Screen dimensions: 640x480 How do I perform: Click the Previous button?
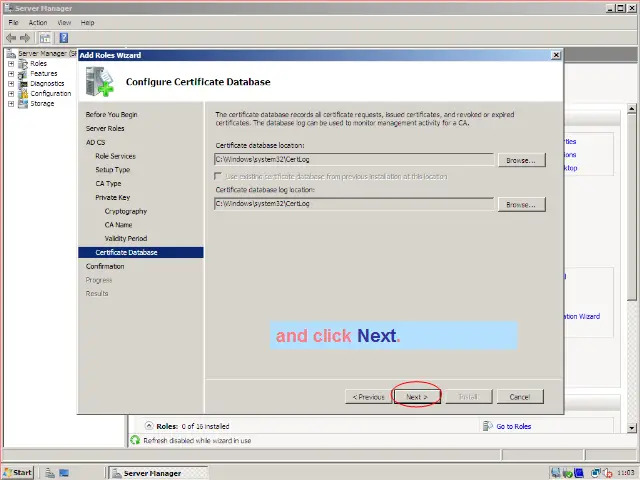tap(369, 397)
